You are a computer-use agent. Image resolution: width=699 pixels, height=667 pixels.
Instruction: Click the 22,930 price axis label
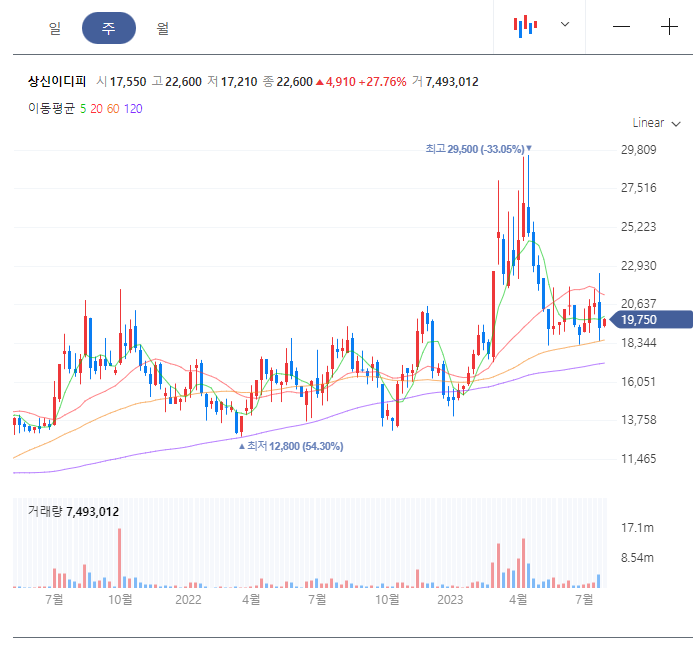639,266
